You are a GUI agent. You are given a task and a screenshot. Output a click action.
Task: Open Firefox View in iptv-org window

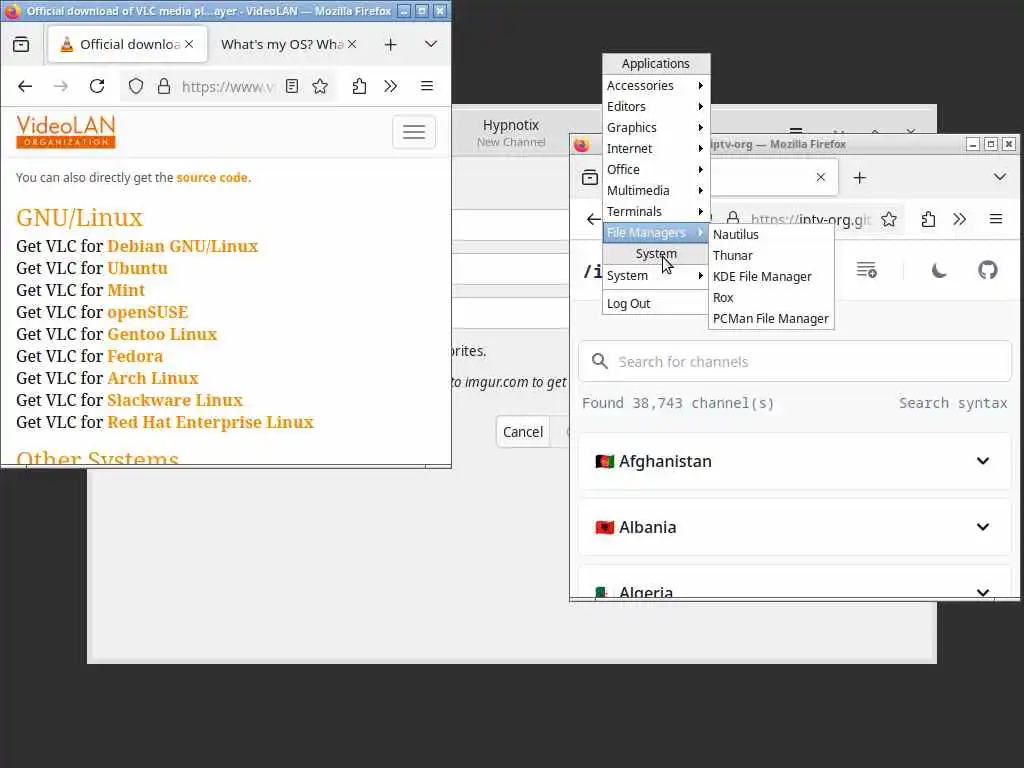[590, 178]
